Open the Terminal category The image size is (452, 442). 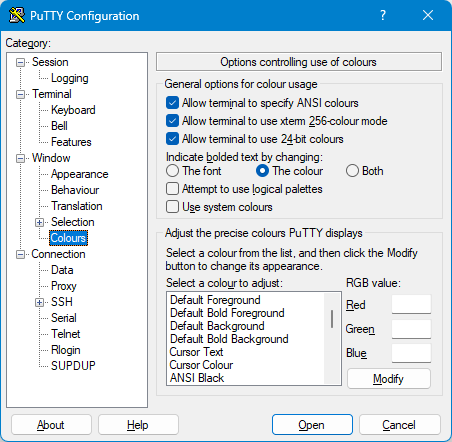(x=52, y=94)
